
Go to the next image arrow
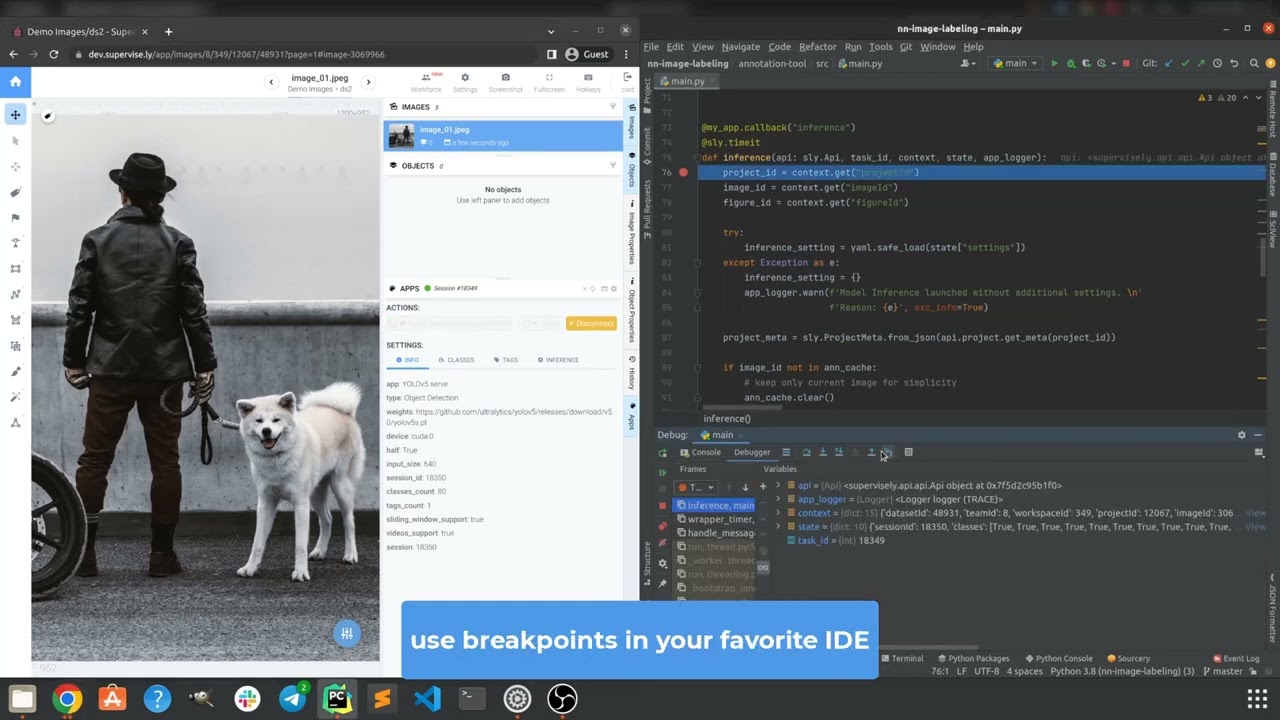[x=368, y=82]
